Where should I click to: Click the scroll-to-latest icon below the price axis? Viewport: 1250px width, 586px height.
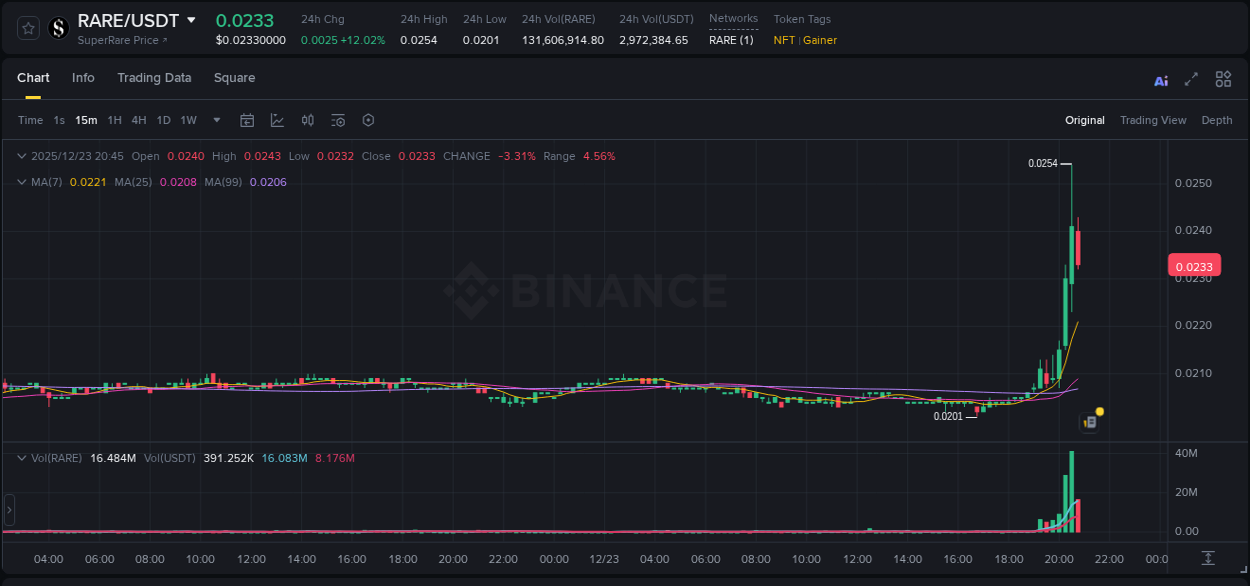point(1209,557)
